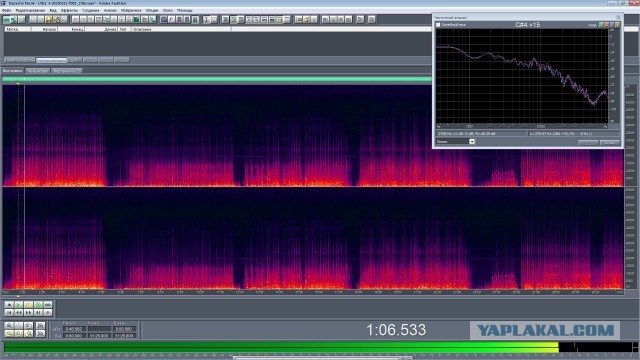
Task: Click the green navigation range bar above spectrogram
Action: (217, 79)
